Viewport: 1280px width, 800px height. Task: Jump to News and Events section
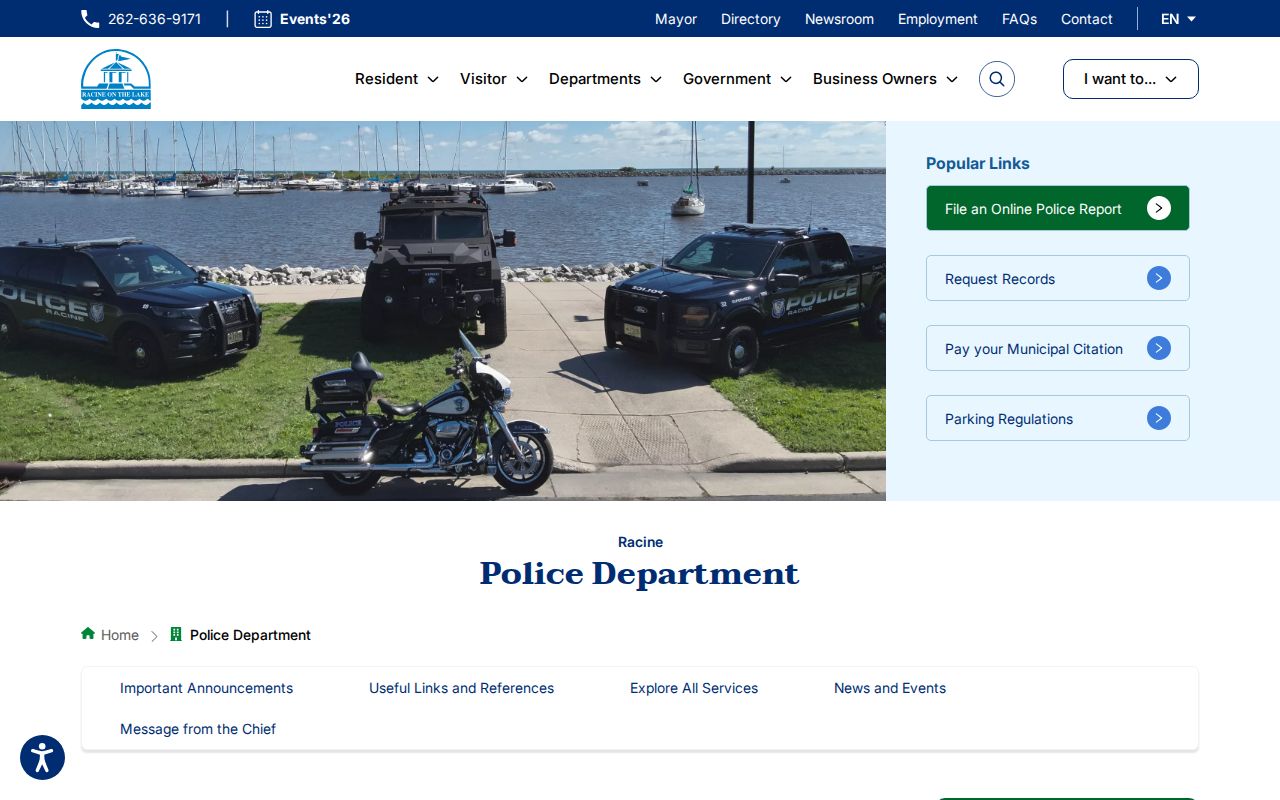[890, 688]
